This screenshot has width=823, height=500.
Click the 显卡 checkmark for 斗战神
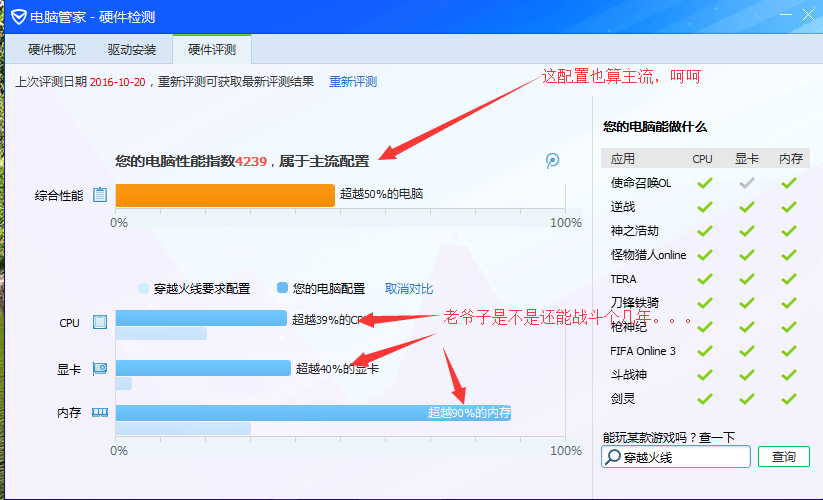[747, 375]
